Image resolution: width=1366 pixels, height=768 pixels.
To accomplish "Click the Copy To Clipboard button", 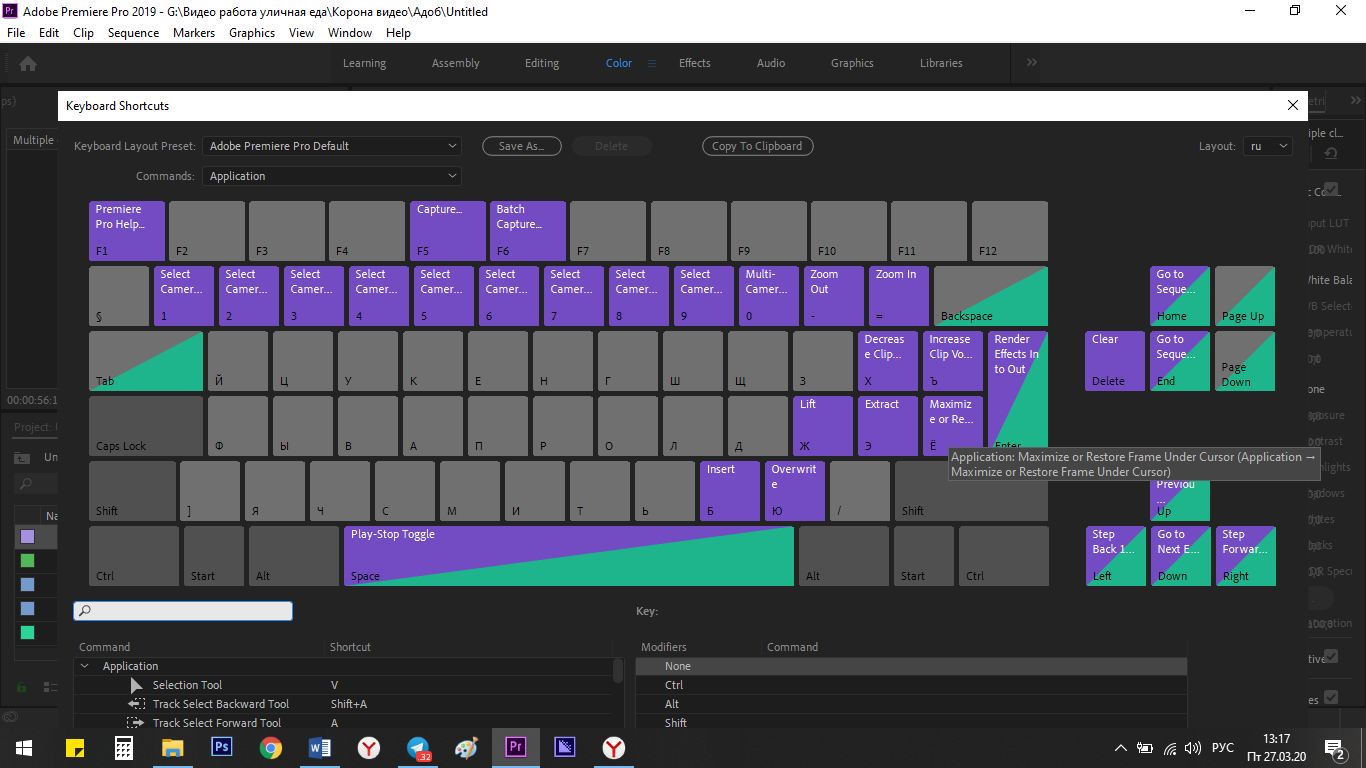I will click(757, 146).
